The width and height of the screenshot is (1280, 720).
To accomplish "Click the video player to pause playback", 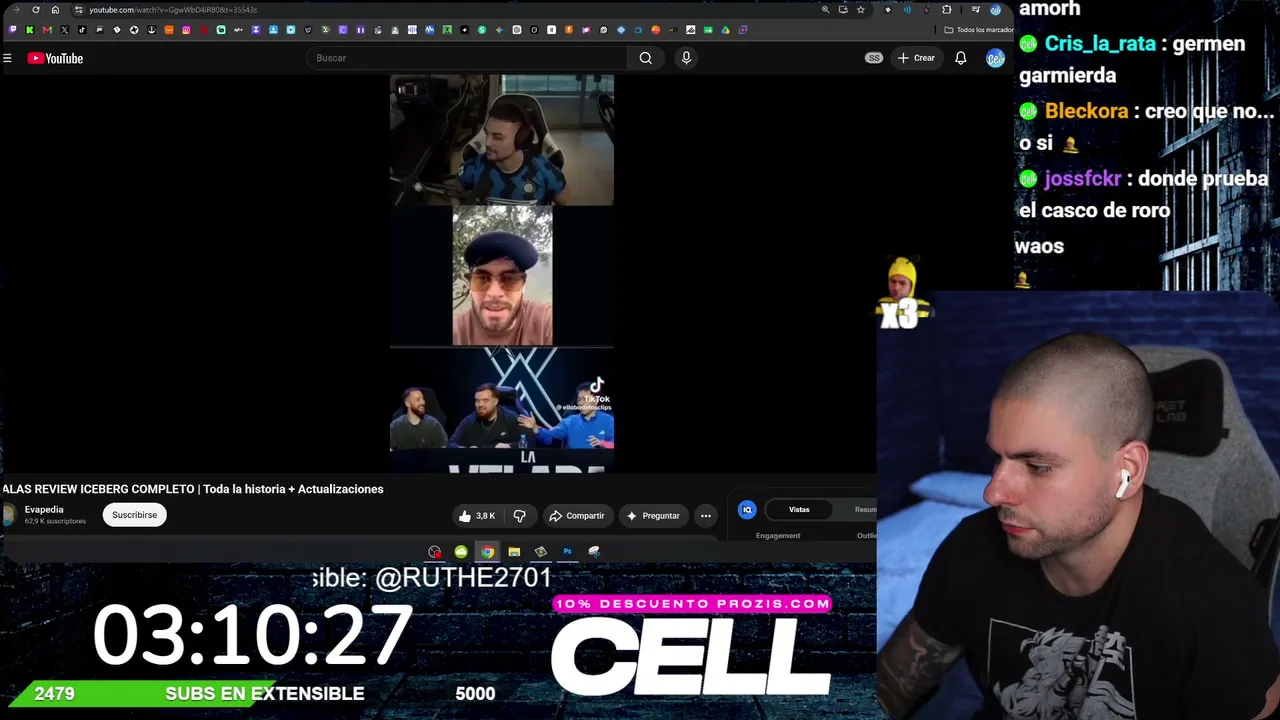I will click(x=502, y=273).
